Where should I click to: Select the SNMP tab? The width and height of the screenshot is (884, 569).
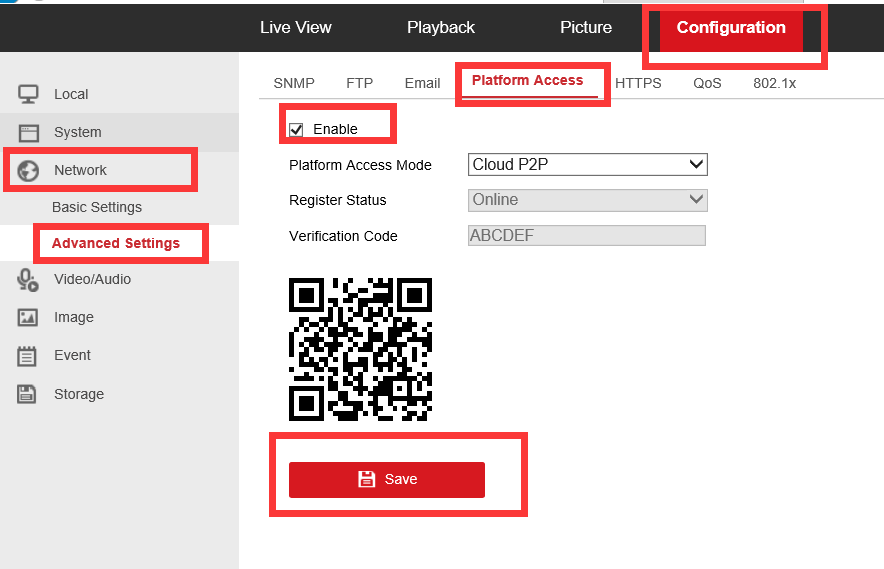click(294, 83)
